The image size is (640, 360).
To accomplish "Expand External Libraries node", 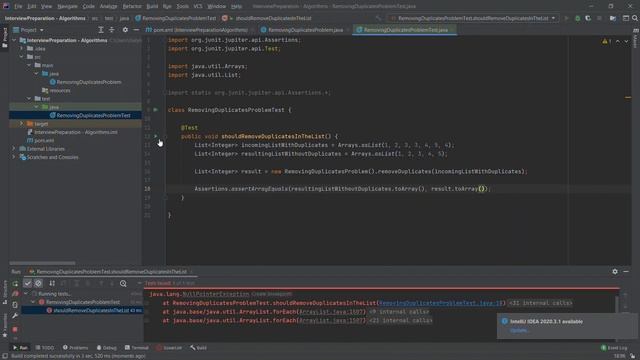I will coord(14,149).
